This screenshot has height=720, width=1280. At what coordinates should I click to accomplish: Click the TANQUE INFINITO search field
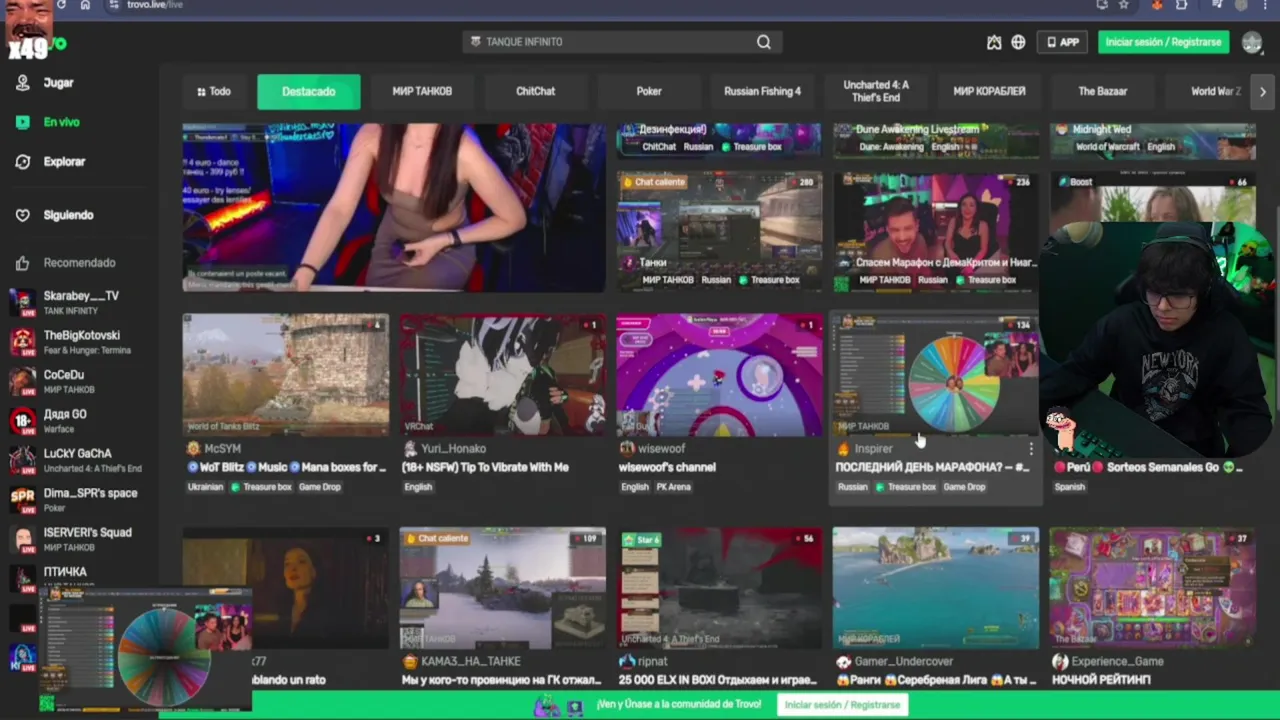[x=610, y=42]
